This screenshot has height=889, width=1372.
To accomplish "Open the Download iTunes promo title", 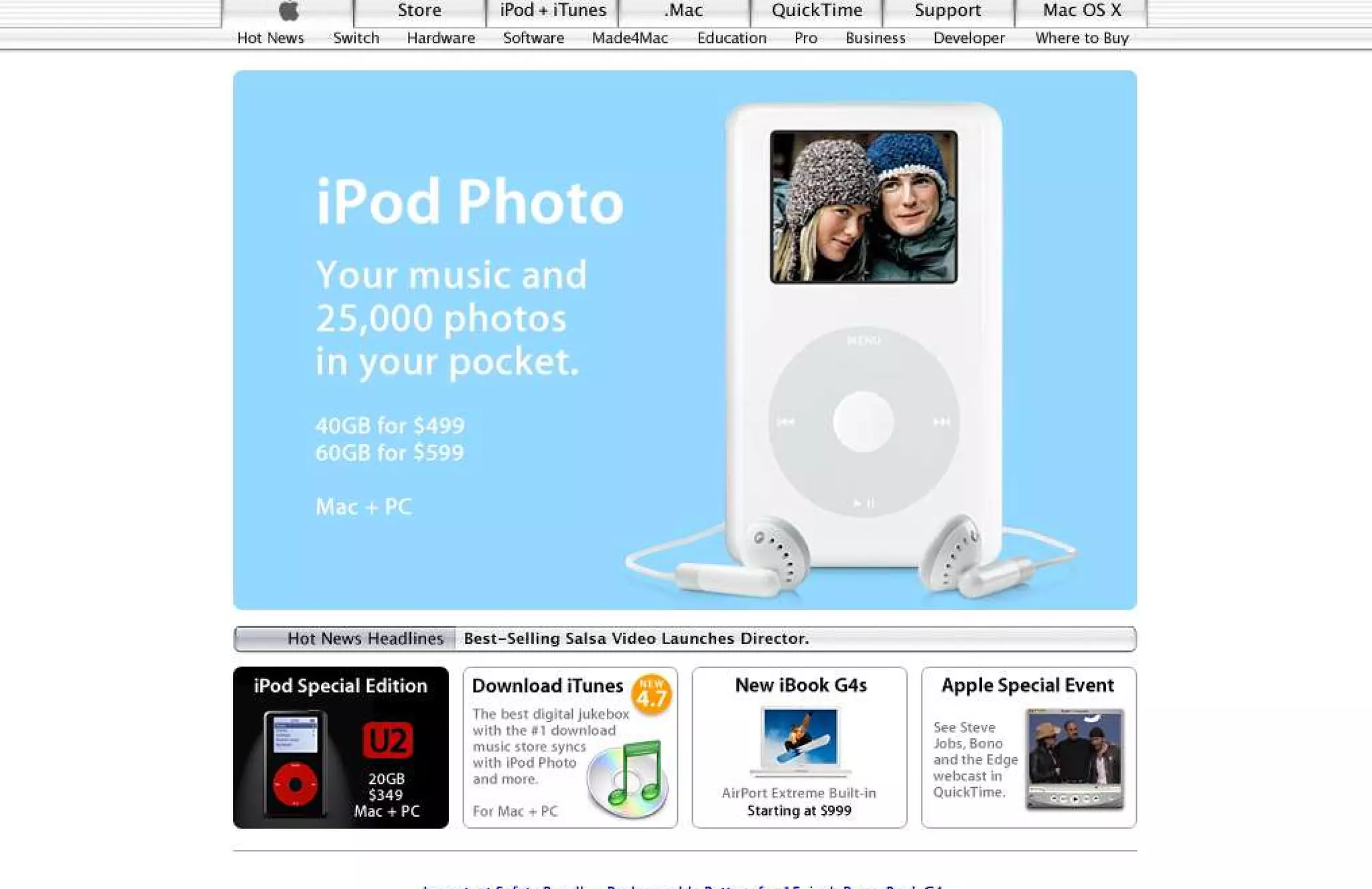I will 547,686.
